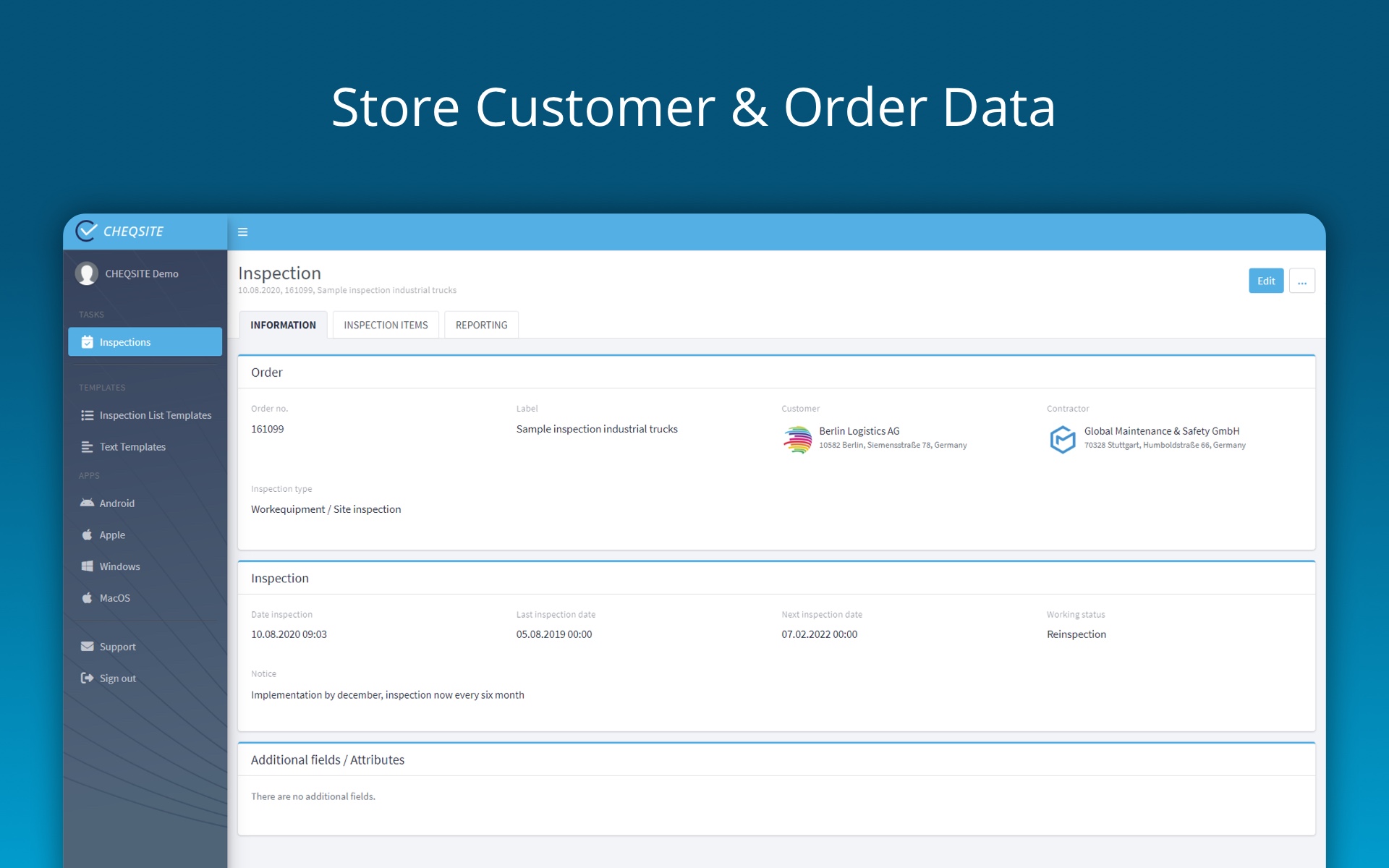Click the Sign out icon

click(x=88, y=678)
